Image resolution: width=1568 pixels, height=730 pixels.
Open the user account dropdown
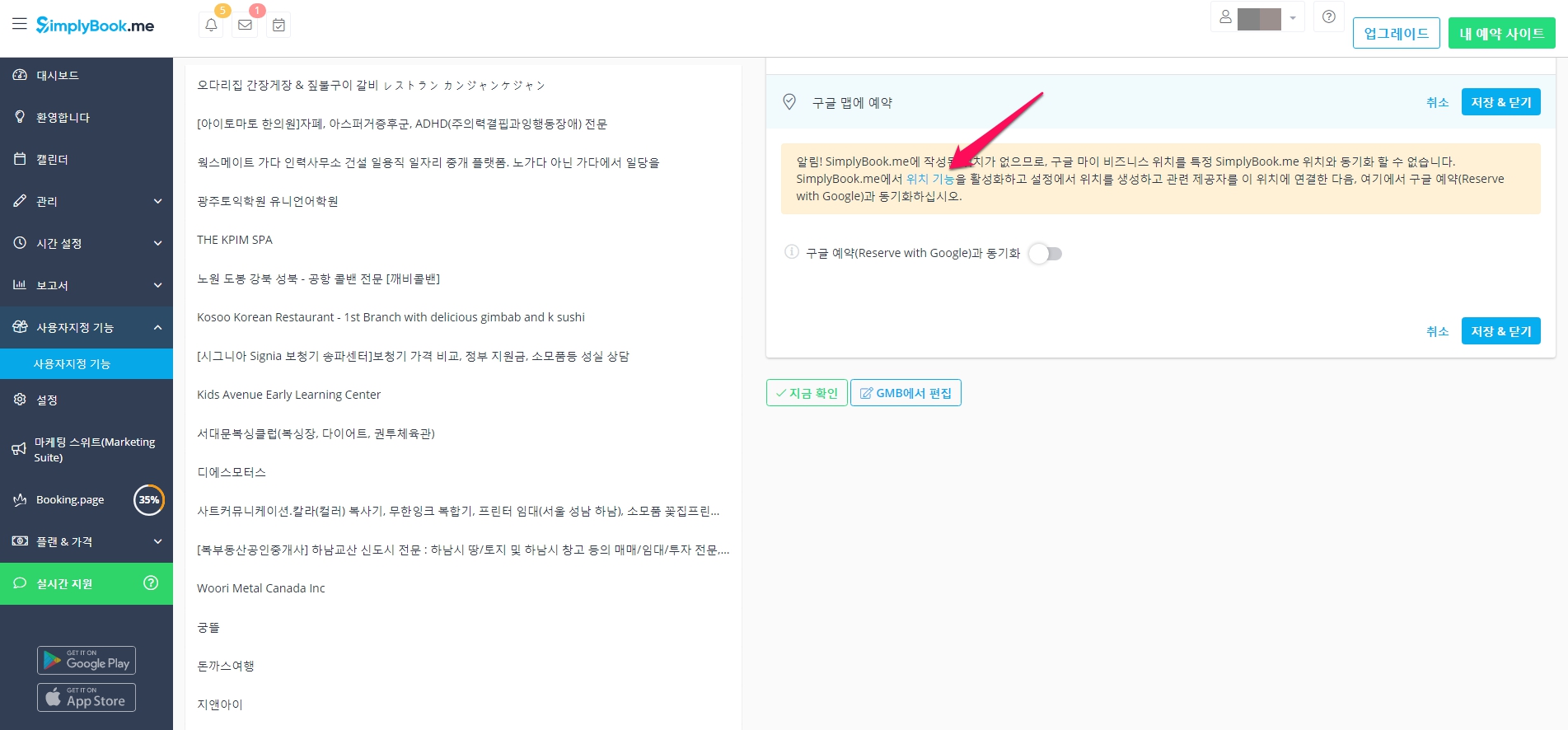point(1258,18)
